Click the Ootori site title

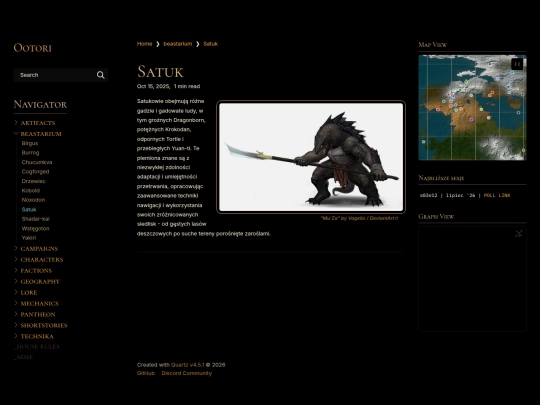32,48
